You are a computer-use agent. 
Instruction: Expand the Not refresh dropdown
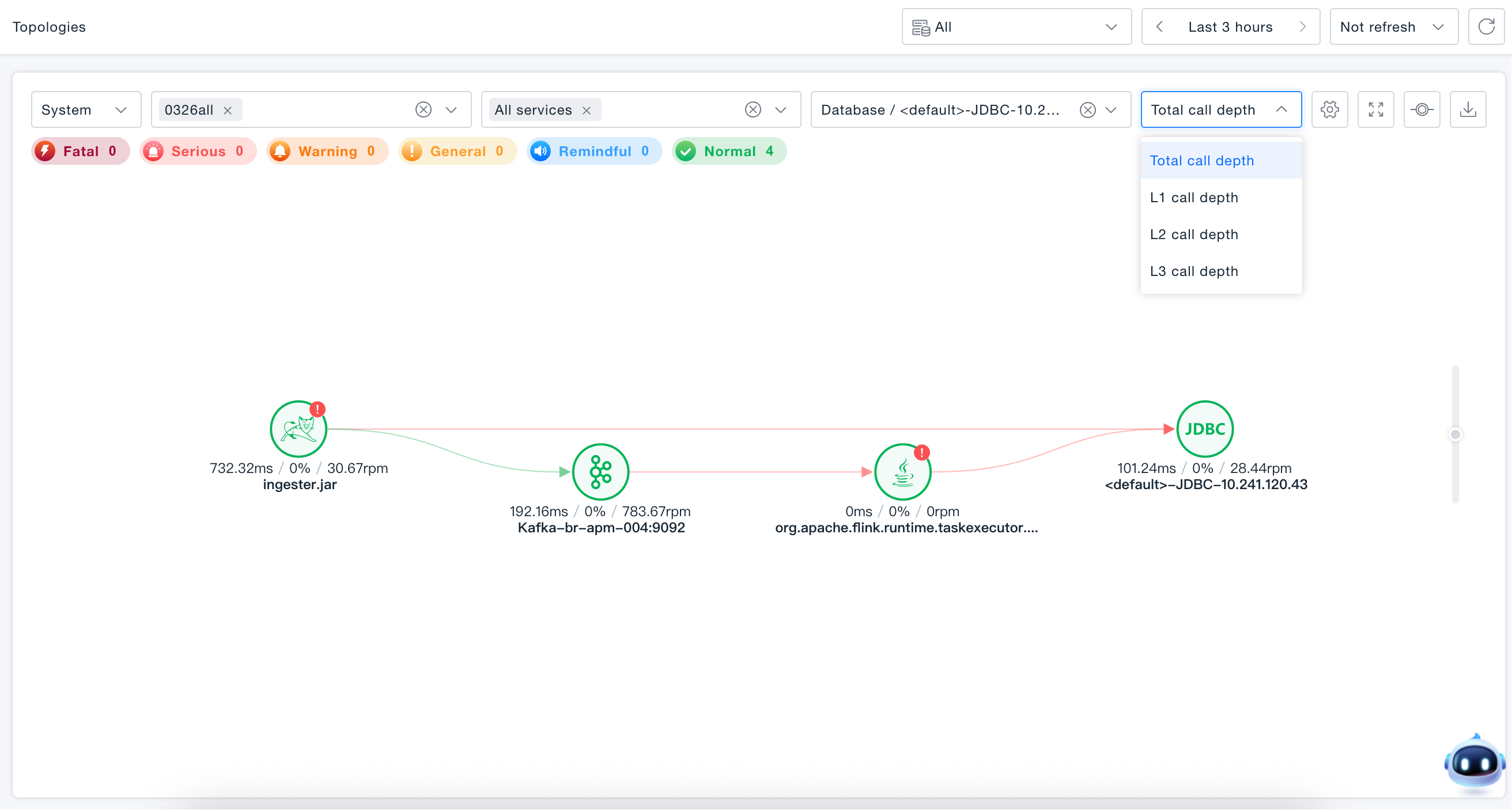click(1393, 27)
